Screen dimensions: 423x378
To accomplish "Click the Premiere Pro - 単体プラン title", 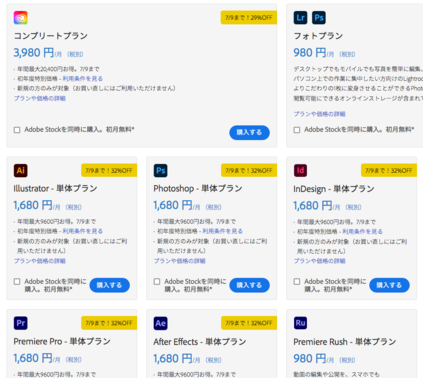I will (x=62, y=341).
